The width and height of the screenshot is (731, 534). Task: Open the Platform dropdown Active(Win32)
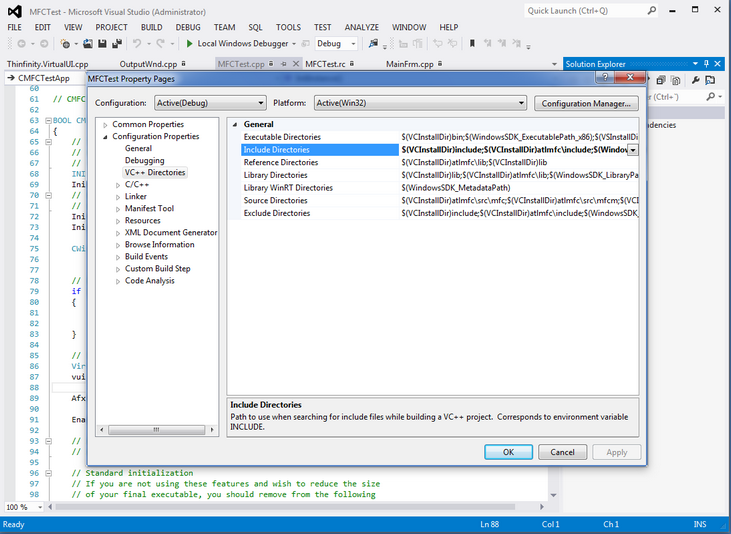421,103
